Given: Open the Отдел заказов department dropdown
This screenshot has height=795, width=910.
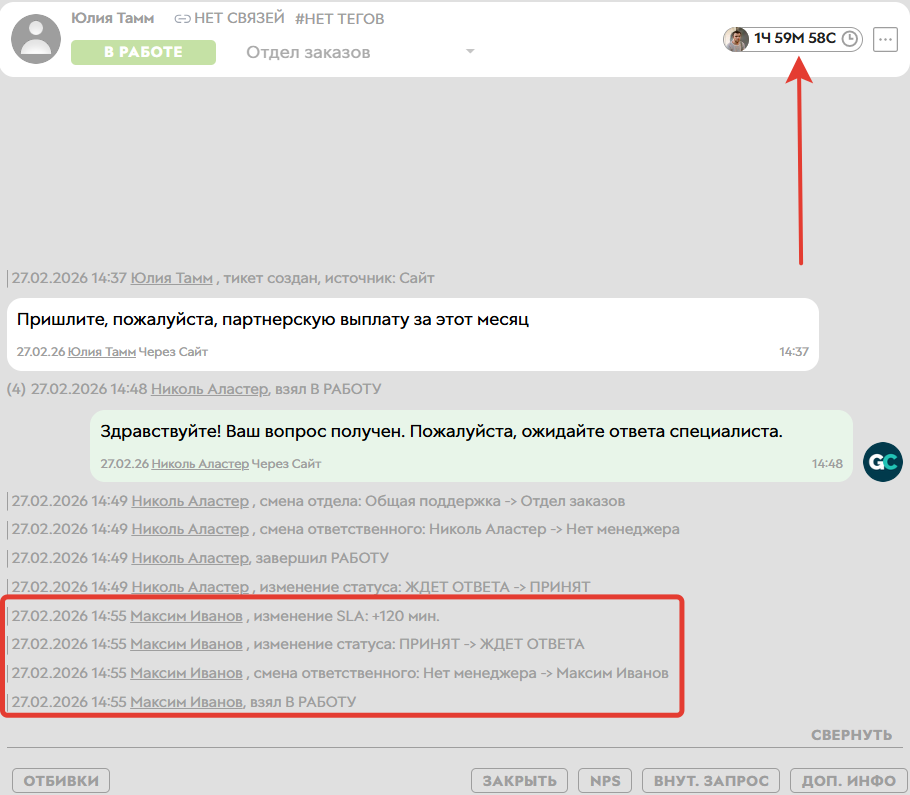Looking at the screenshot, I should click(360, 52).
